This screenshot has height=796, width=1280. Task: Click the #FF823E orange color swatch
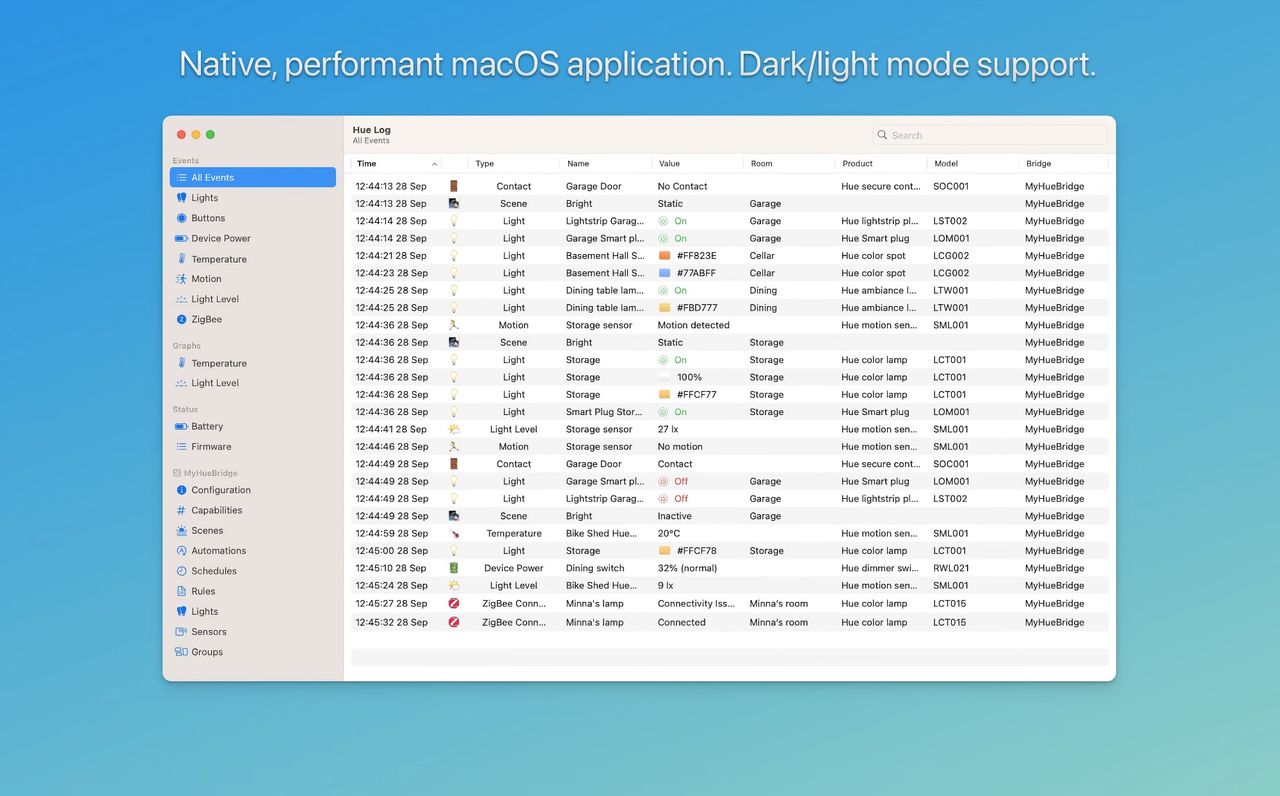tap(664, 256)
